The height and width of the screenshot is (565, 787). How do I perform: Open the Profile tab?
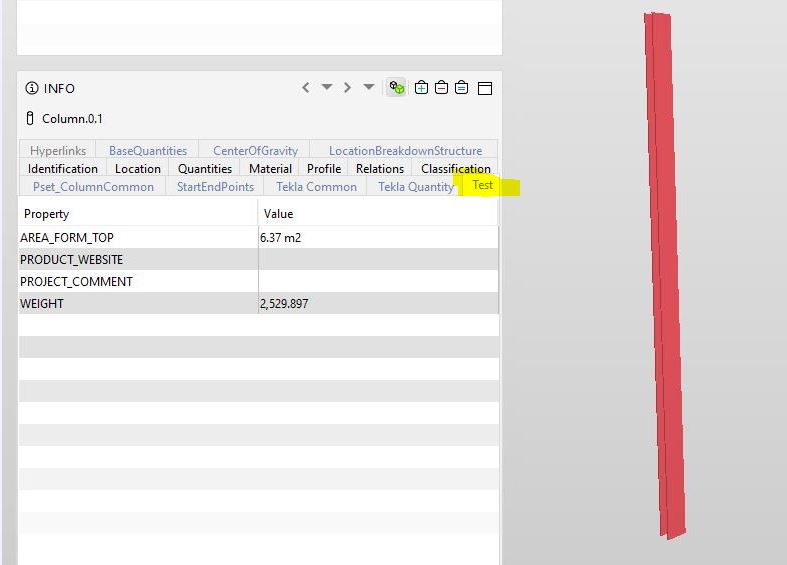[x=324, y=169]
